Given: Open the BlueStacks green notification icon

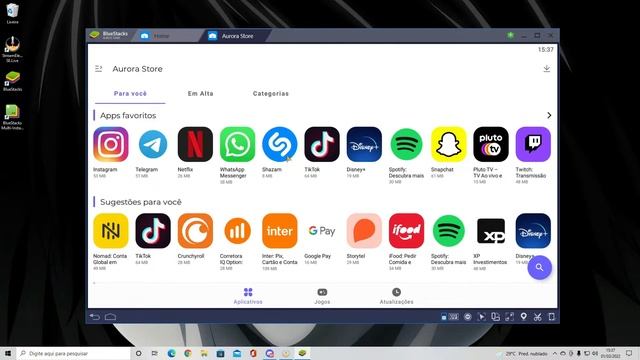Looking at the screenshot, I should coord(510,36).
